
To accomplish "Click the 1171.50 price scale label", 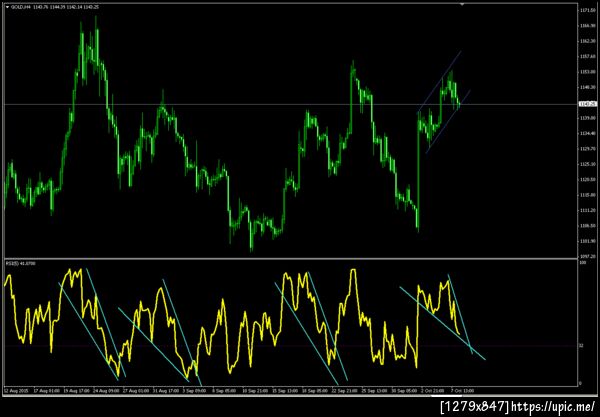I will coord(589,10).
